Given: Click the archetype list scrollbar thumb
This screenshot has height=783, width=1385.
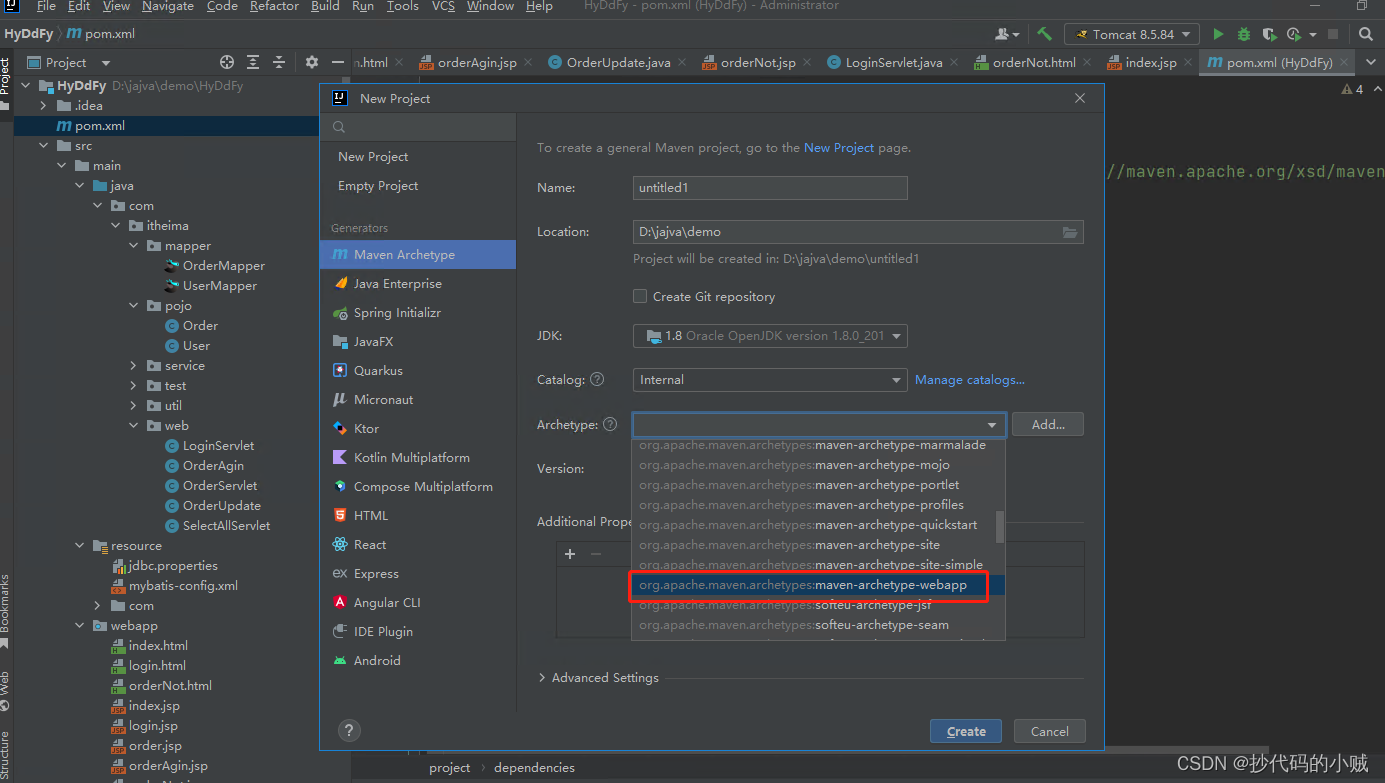Looking at the screenshot, I should coord(999,527).
